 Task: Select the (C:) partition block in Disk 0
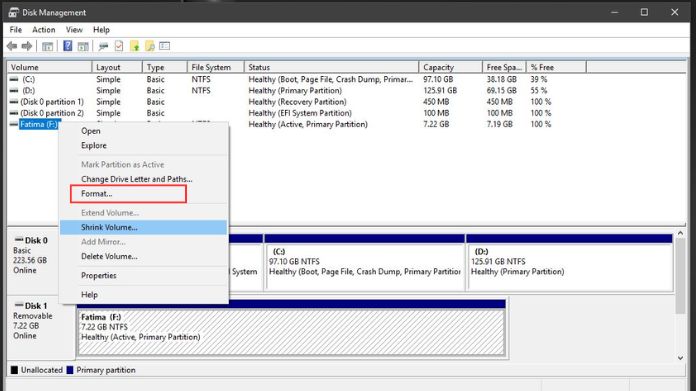click(364, 262)
